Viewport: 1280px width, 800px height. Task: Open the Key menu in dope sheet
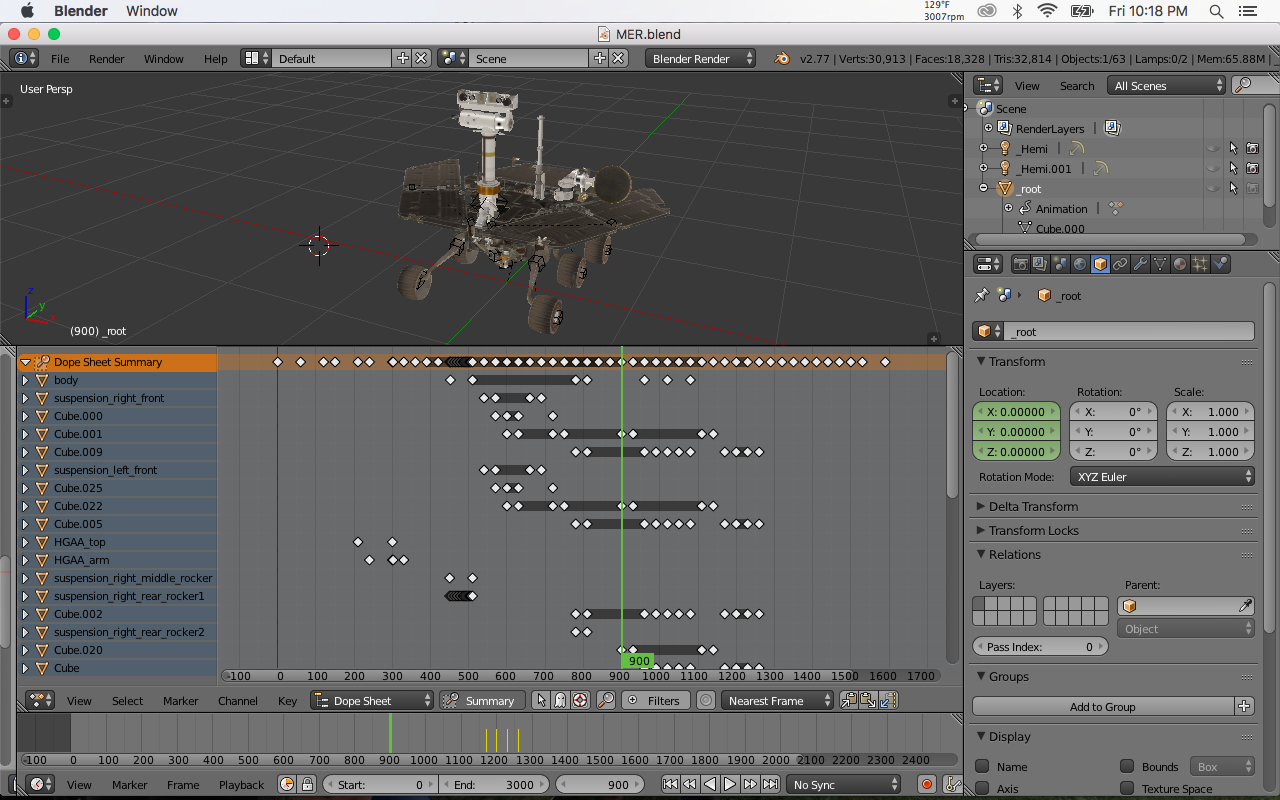coord(287,701)
